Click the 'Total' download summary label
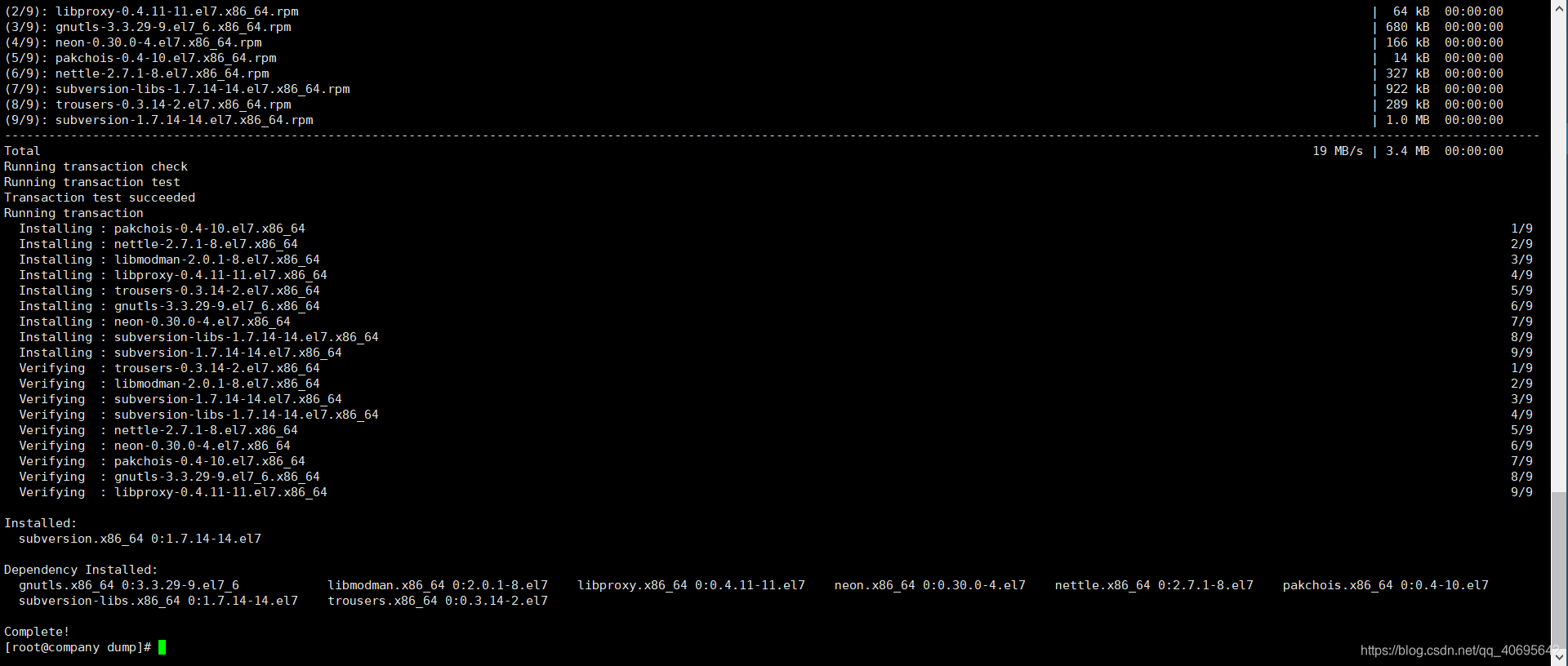 point(22,151)
